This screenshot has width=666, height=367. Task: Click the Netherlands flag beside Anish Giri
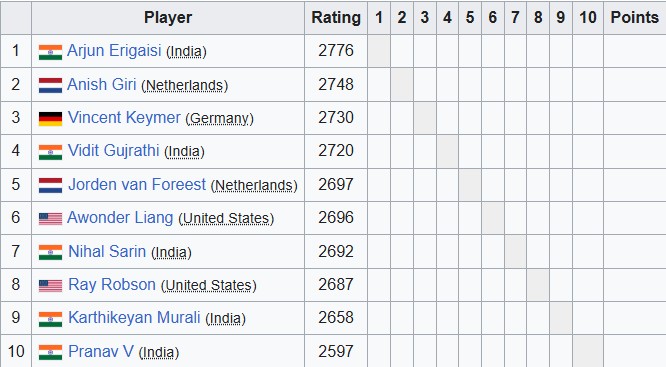point(50,85)
